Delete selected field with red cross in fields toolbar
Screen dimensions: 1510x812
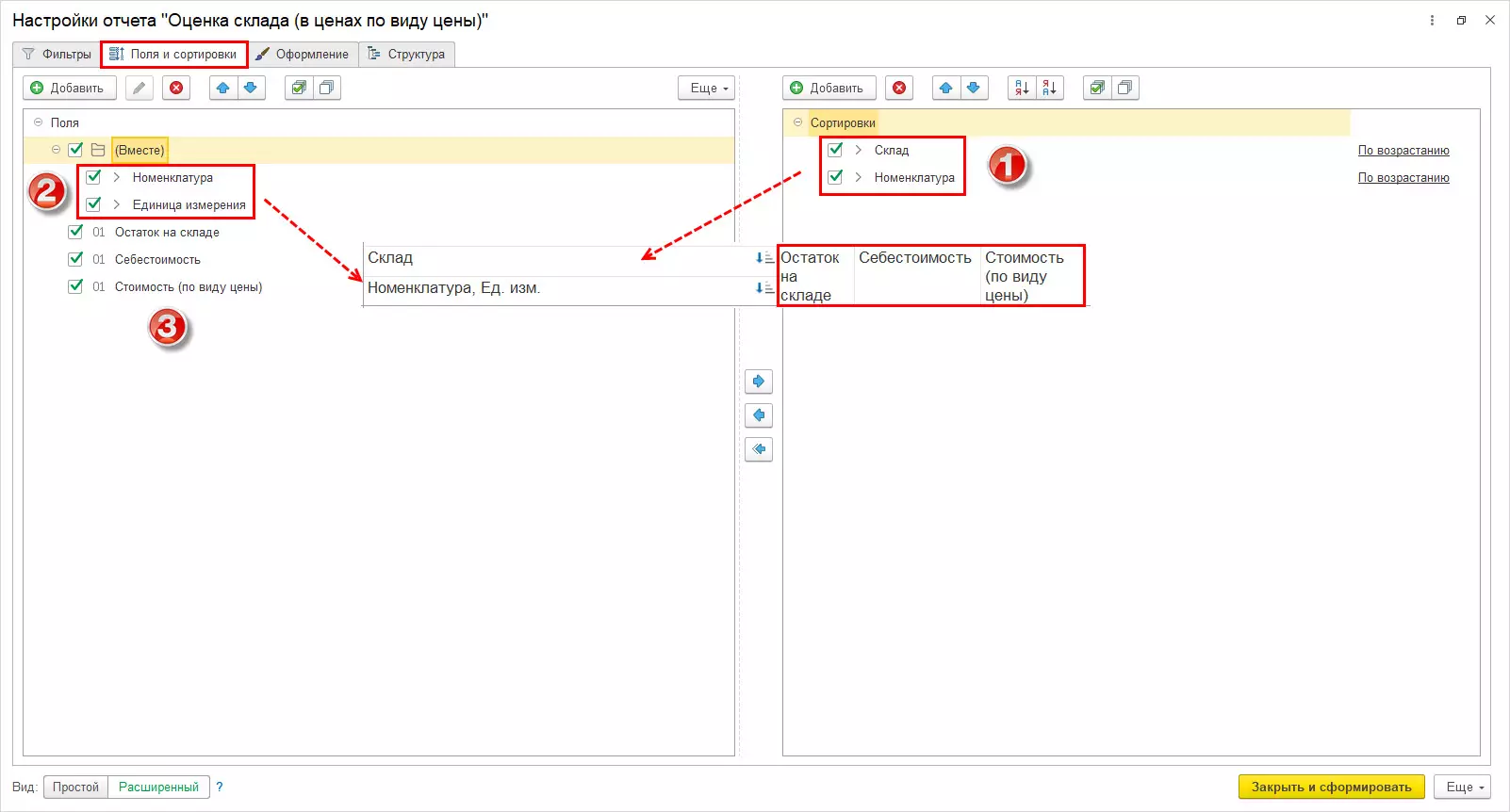pos(176,88)
